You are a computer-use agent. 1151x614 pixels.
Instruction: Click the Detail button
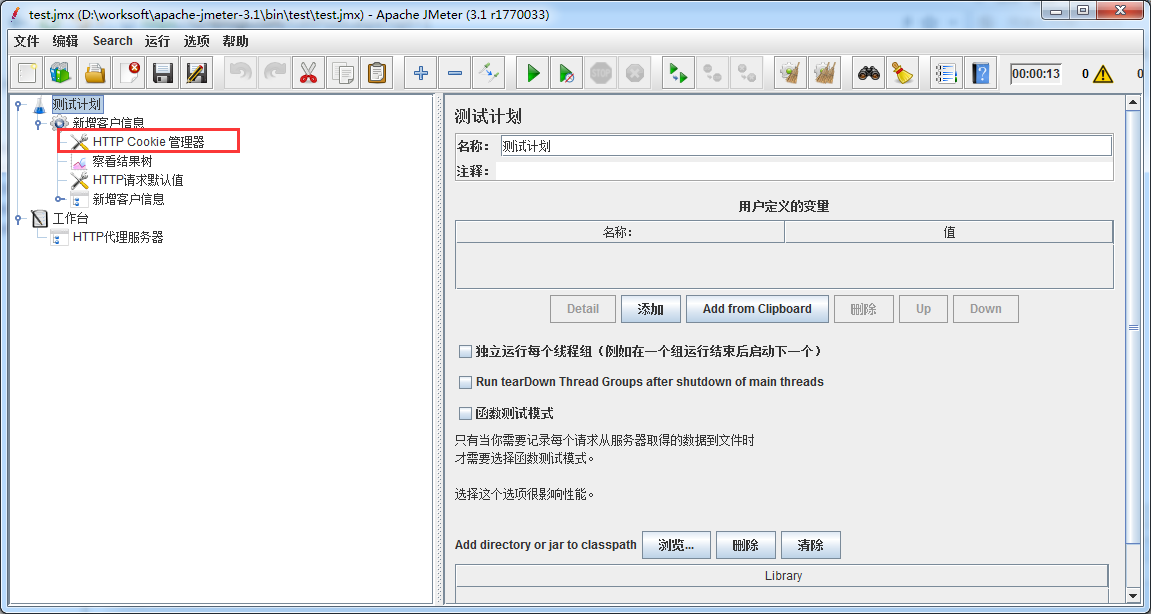pos(583,309)
